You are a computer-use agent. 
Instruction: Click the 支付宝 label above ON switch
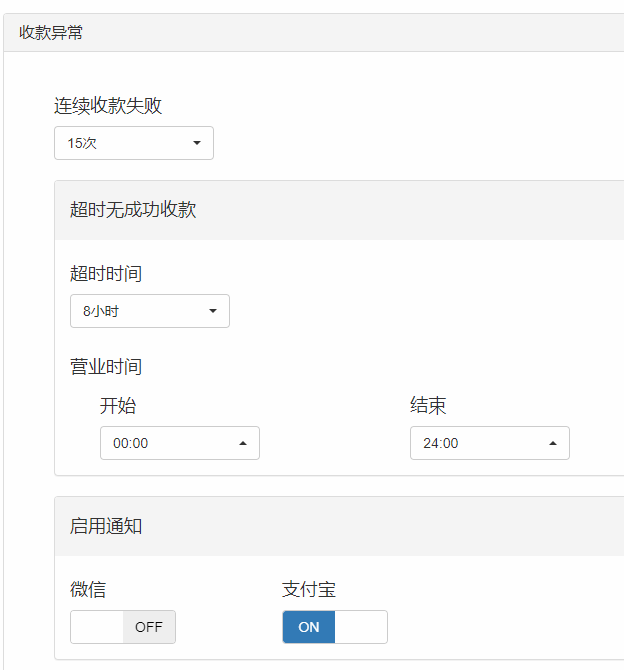(x=309, y=590)
